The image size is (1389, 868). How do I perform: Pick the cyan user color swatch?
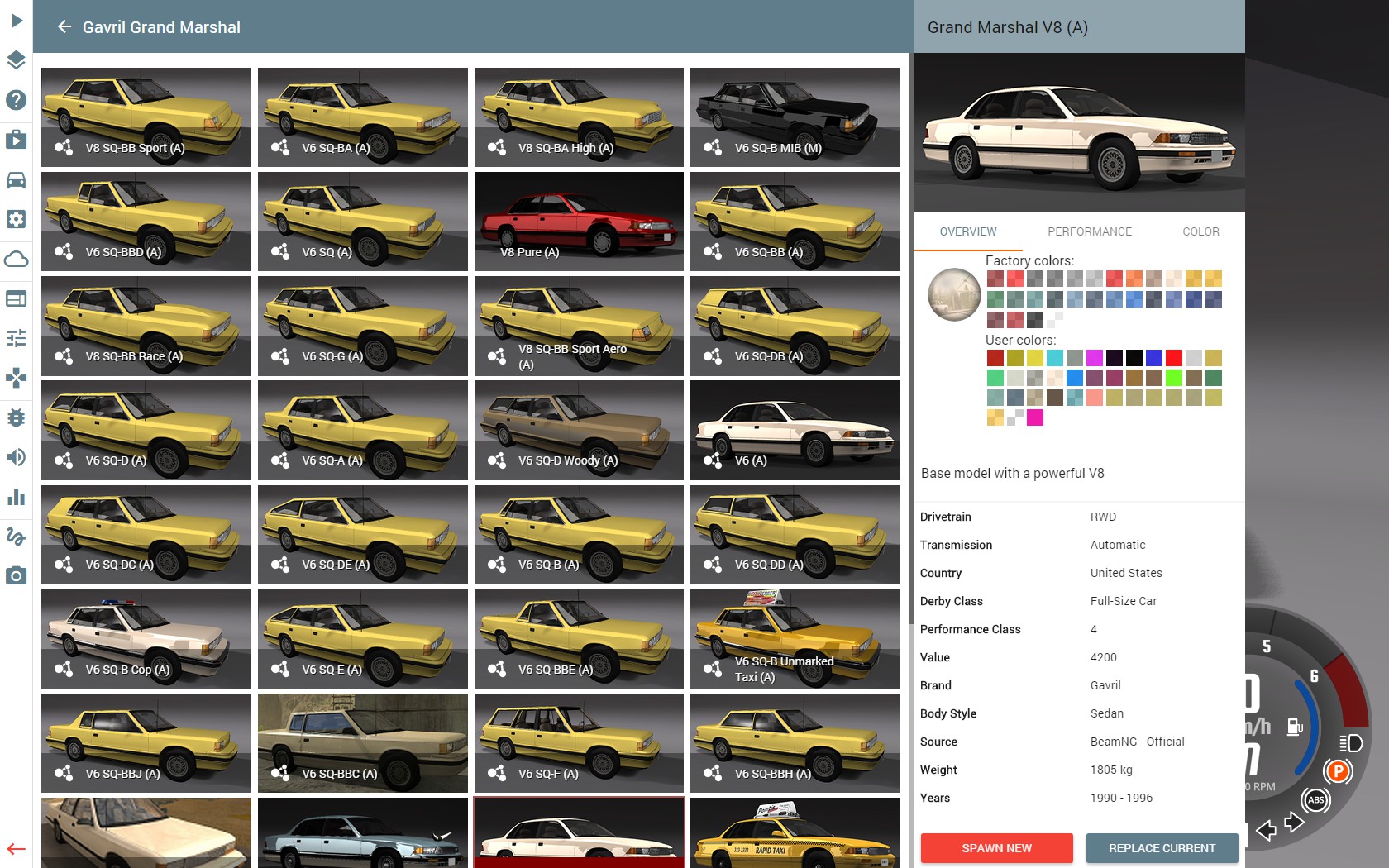click(x=1055, y=358)
